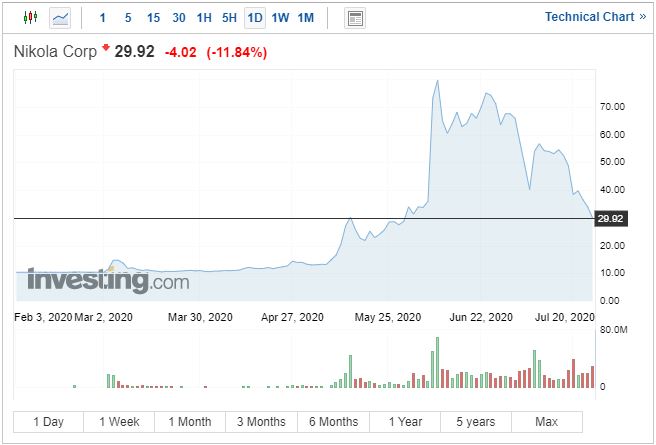656x445 pixels.
Task: Show the 3 Months range
Action: click(261, 422)
